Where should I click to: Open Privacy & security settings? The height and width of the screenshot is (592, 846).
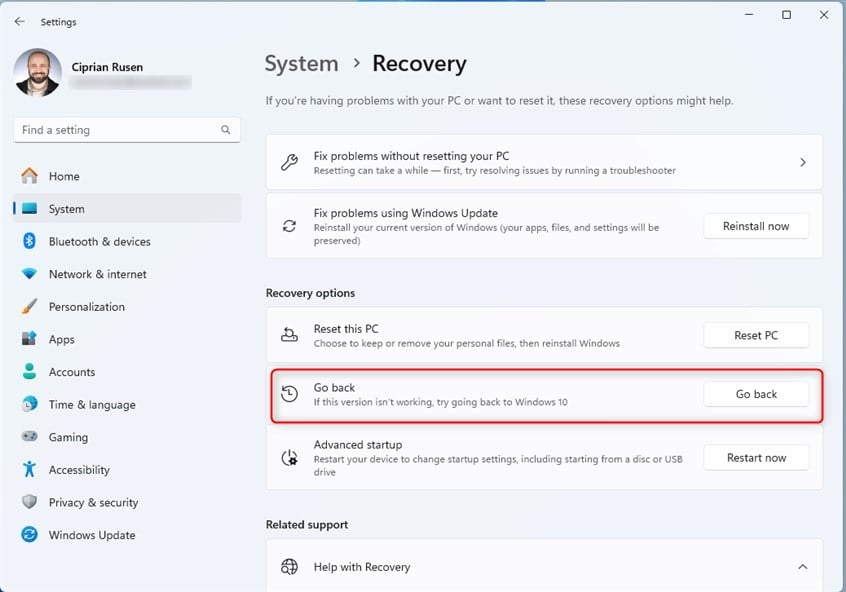click(x=127, y=502)
